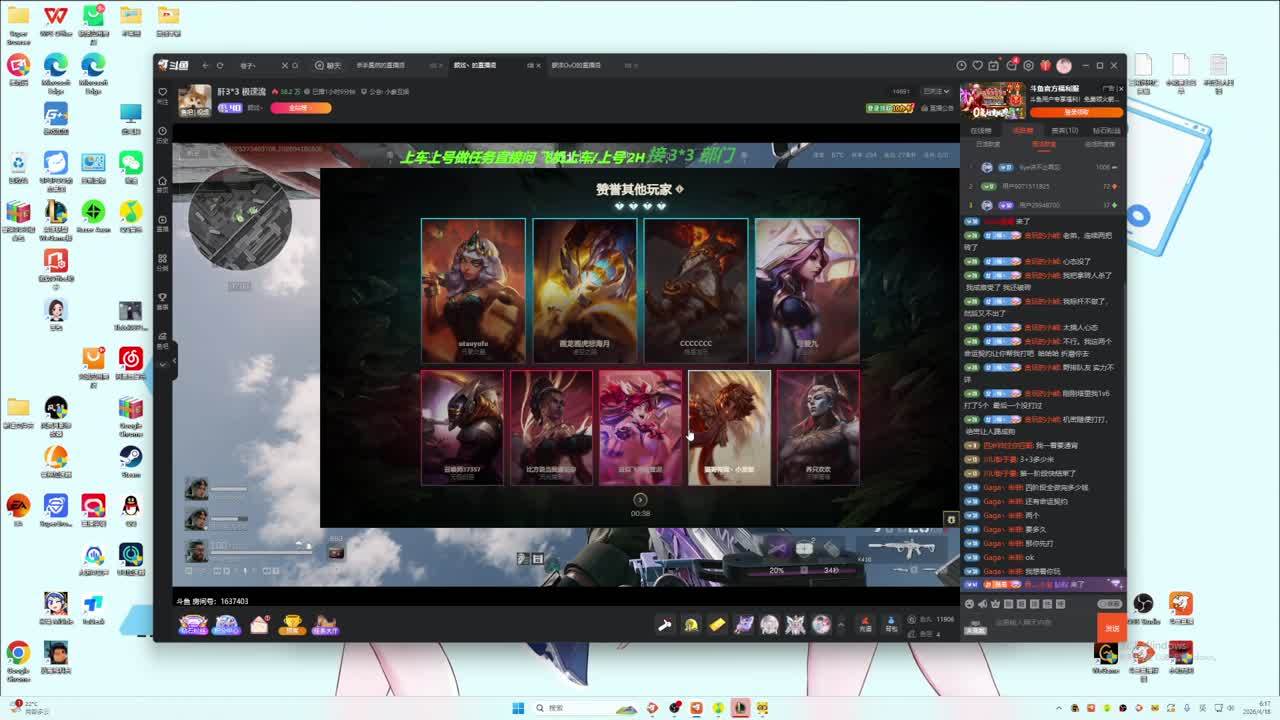1280x720 pixels.
Task: Open the Follow heart icon in left sidebar
Action: tap(162, 93)
